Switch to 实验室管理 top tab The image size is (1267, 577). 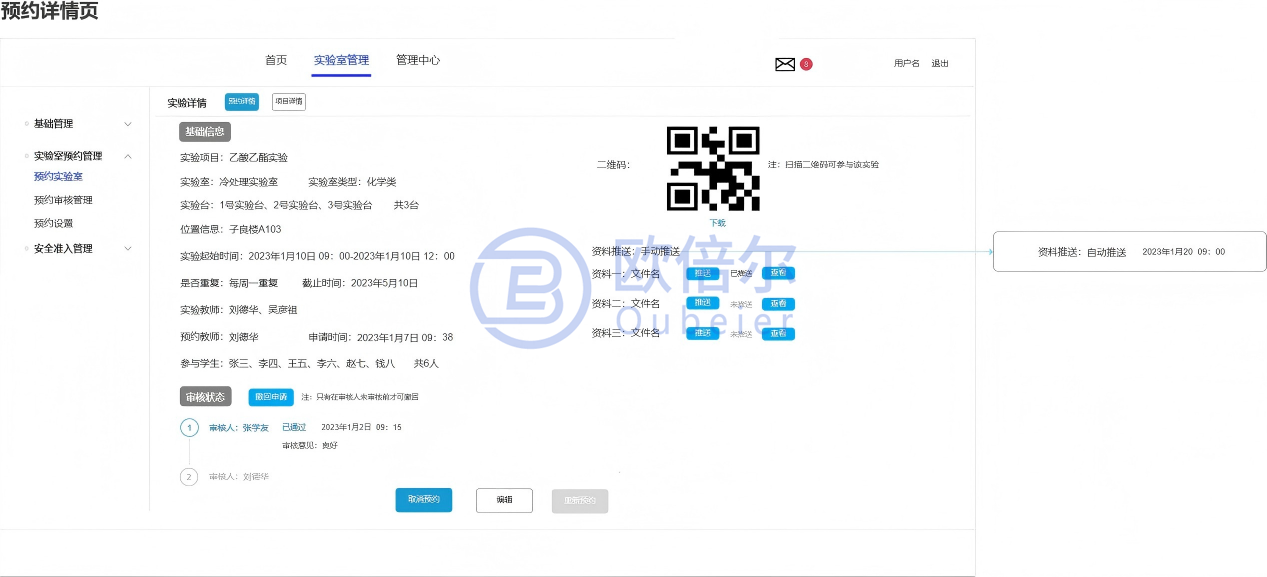(x=341, y=60)
